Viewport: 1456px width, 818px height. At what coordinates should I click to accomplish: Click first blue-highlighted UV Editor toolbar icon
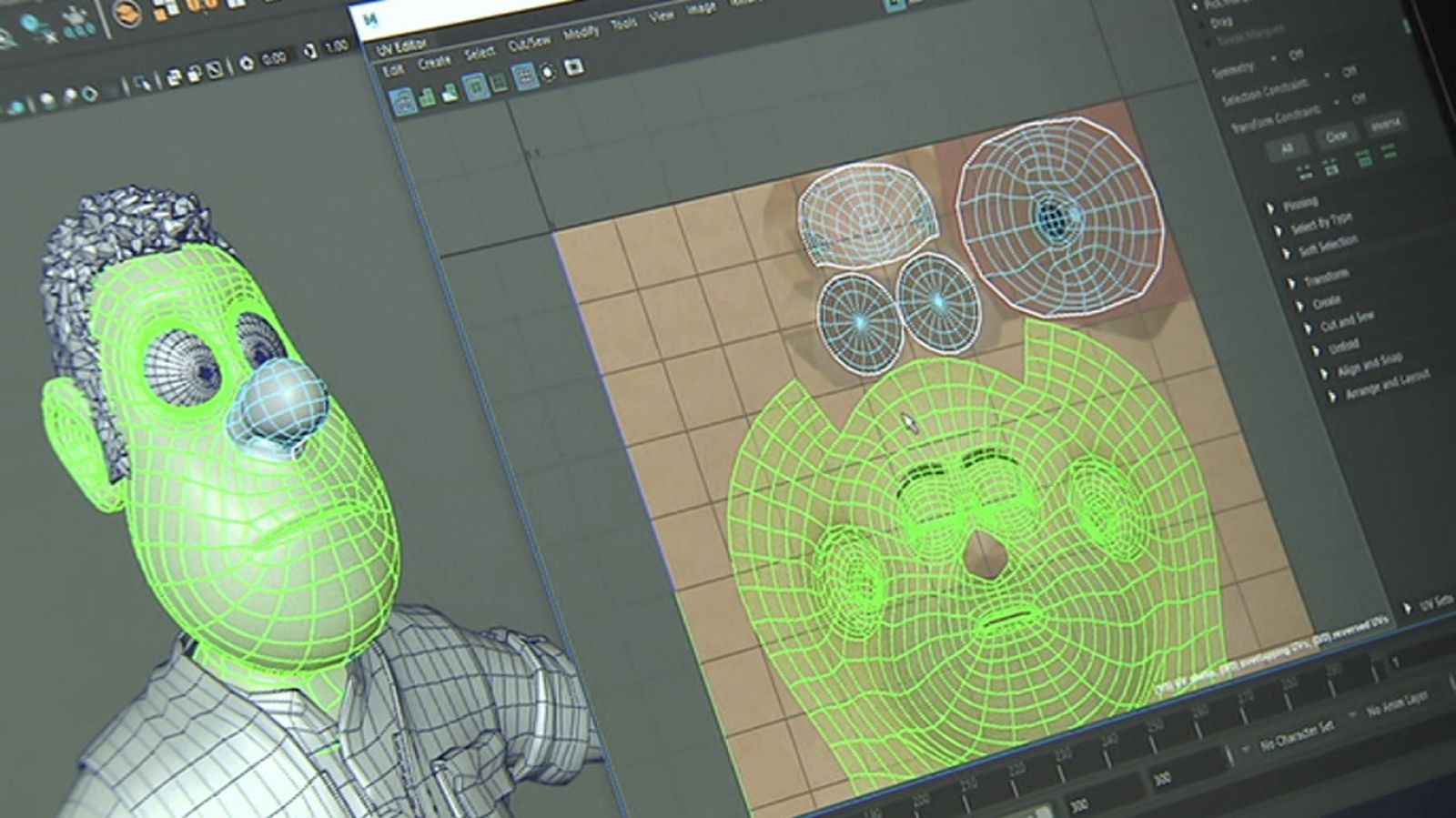point(403,101)
